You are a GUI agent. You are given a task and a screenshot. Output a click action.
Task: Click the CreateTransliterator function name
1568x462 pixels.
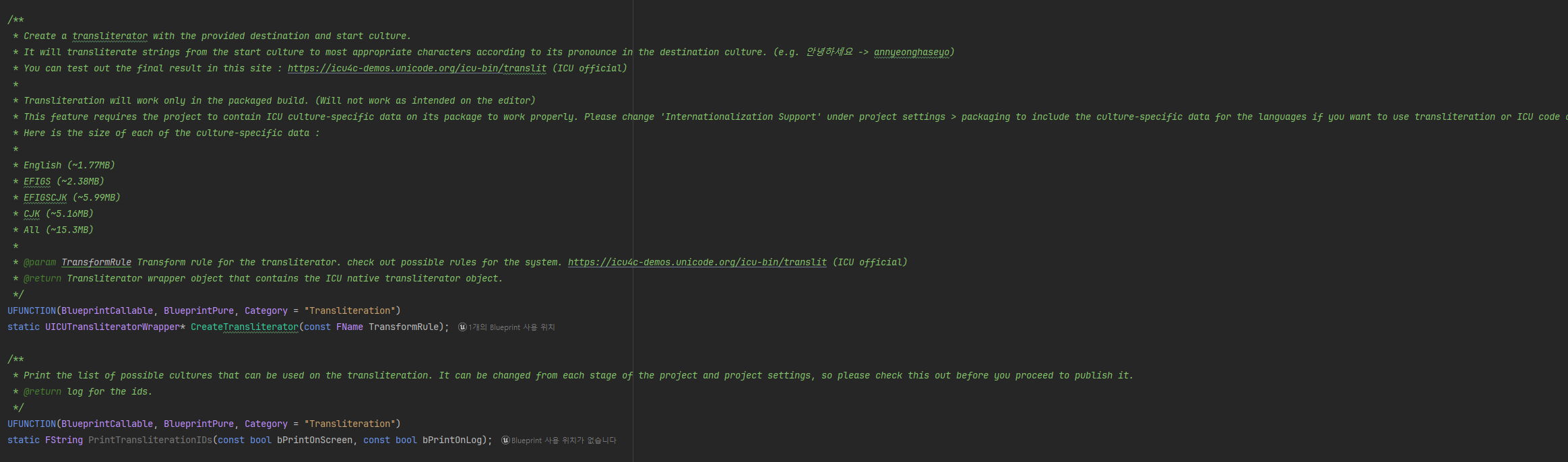244,327
